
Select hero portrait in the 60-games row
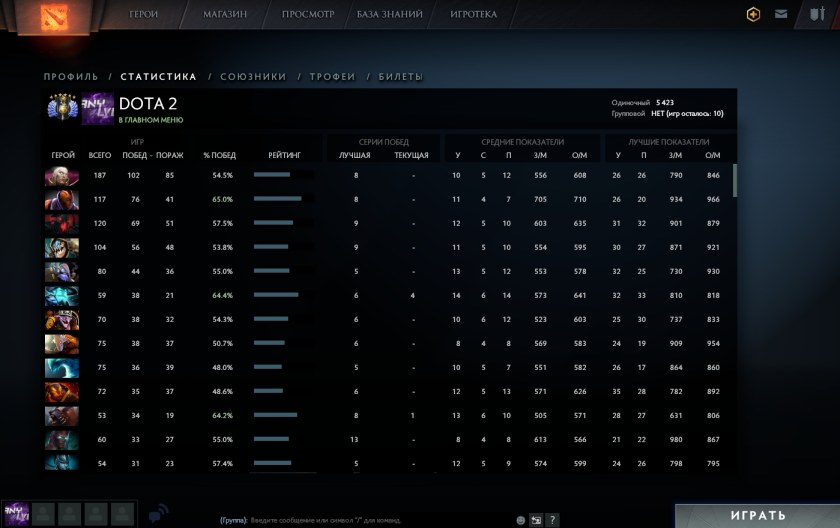[x=62, y=440]
